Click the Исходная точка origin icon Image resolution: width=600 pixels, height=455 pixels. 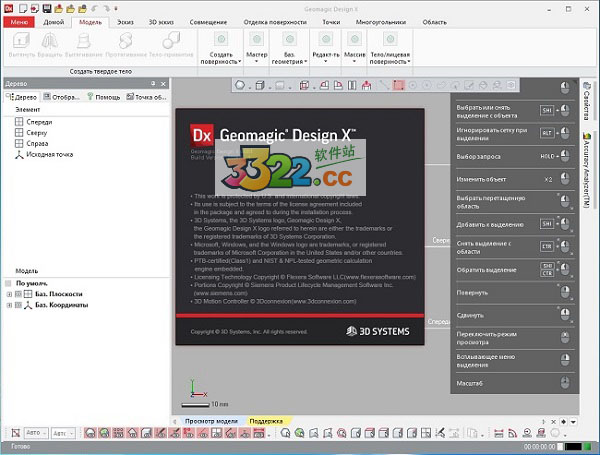19,154
